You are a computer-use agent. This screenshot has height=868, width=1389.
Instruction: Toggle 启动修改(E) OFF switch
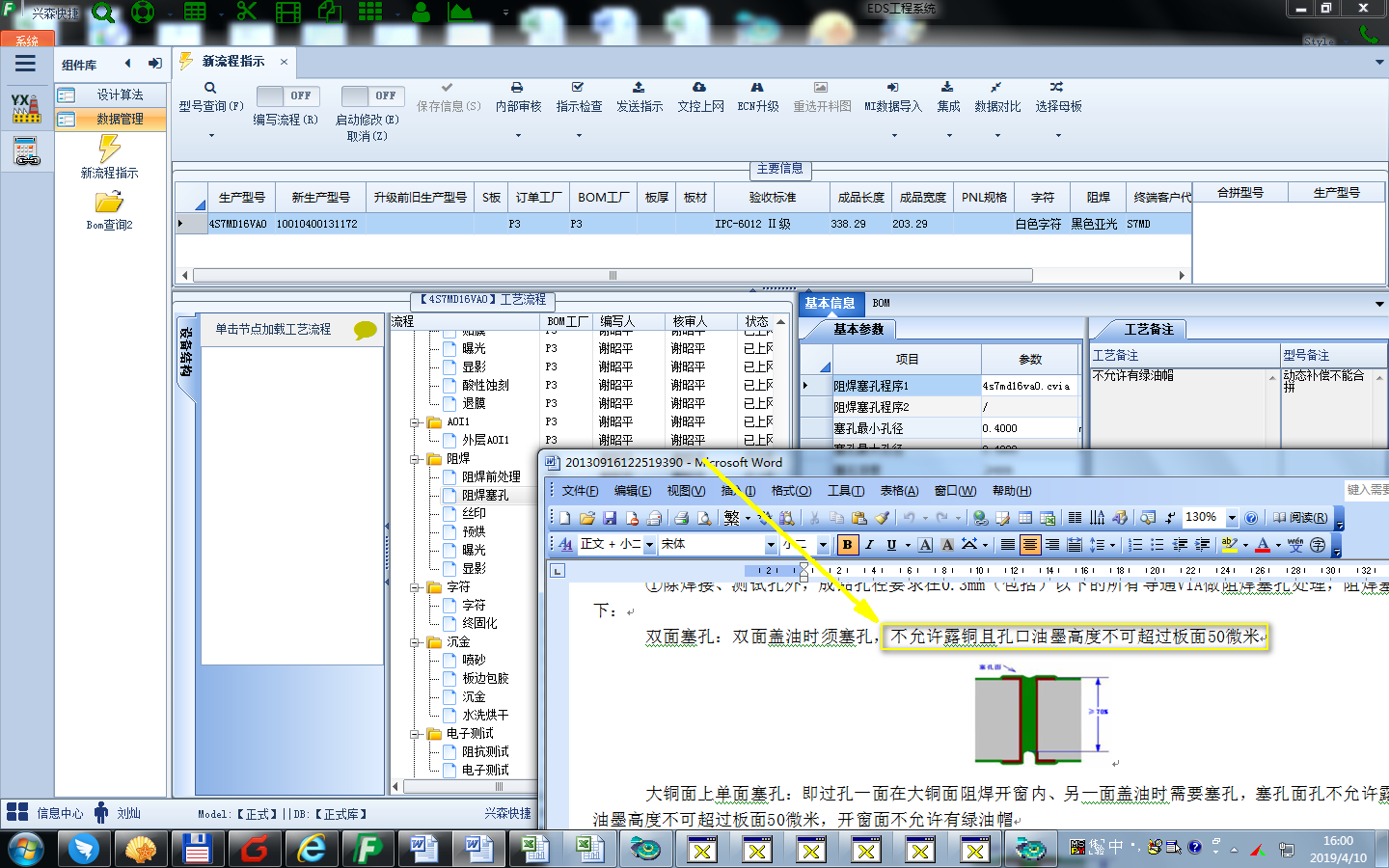pyautogui.click(x=372, y=95)
